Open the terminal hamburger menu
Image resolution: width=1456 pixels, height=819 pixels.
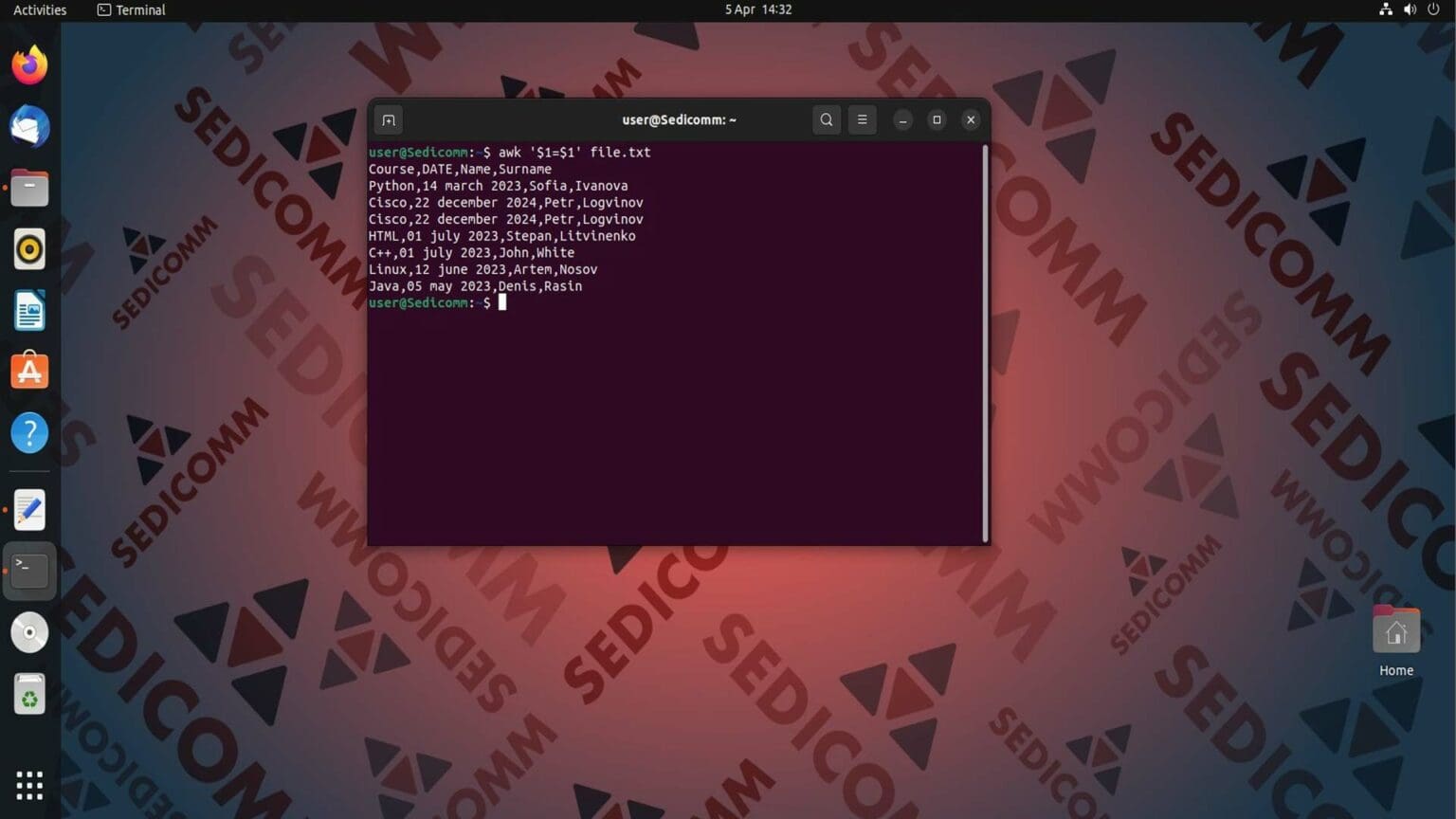pos(862,120)
